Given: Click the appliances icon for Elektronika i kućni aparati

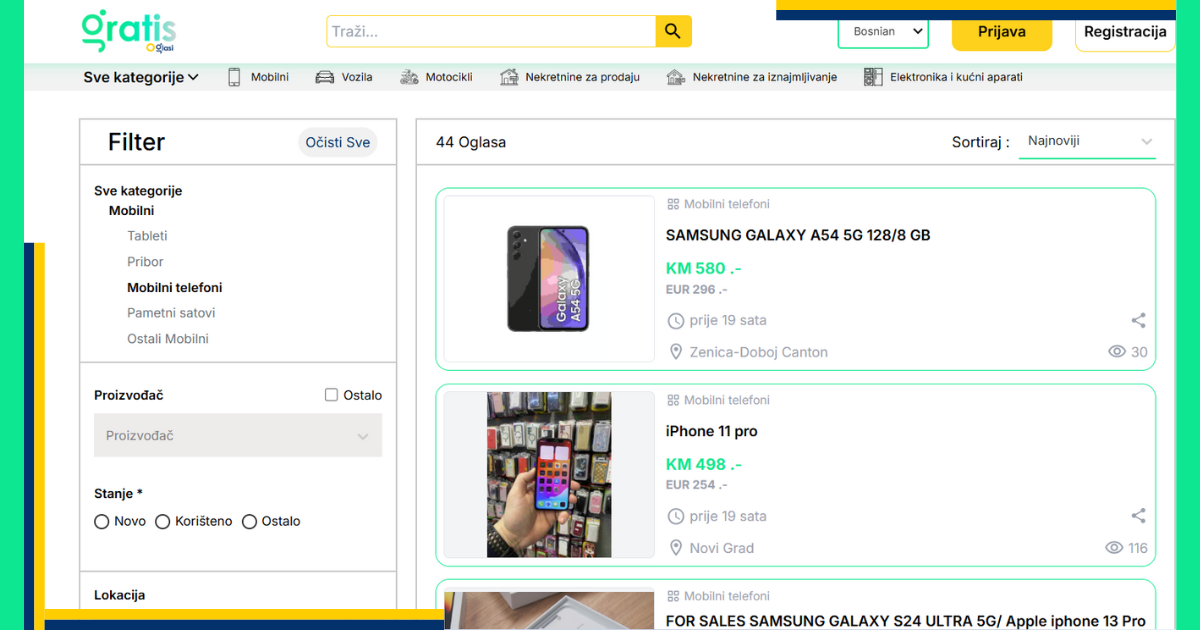Looking at the screenshot, I should pyautogui.click(x=873, y=77).
